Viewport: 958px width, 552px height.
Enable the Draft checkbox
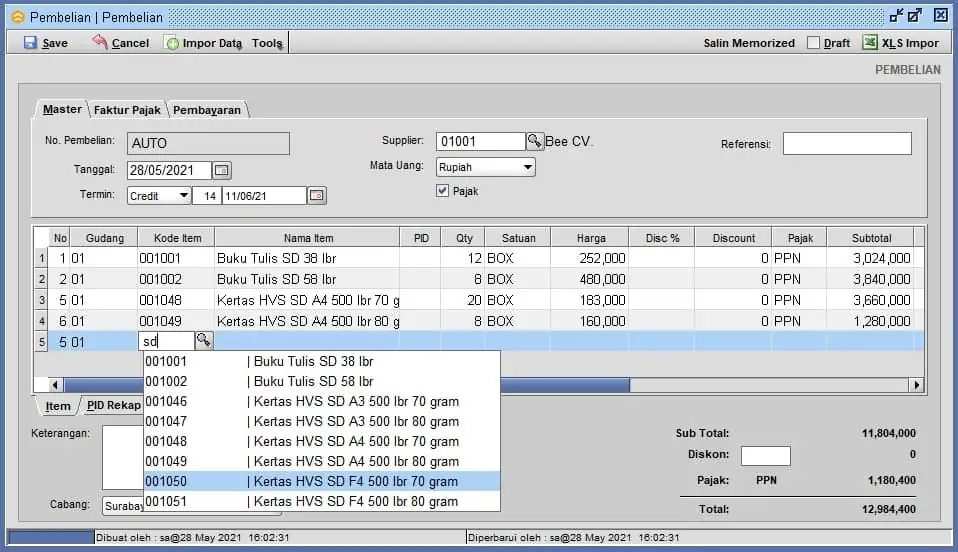pyautogui.click(x=813, y=43)
